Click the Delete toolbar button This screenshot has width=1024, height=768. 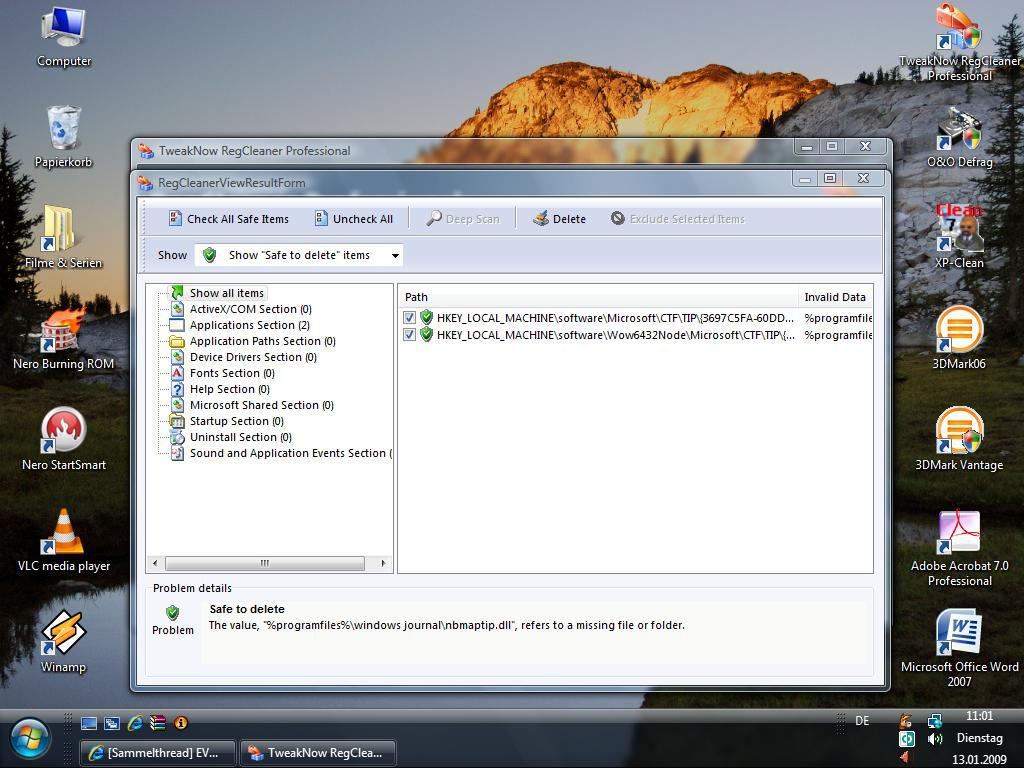[559, 219]
